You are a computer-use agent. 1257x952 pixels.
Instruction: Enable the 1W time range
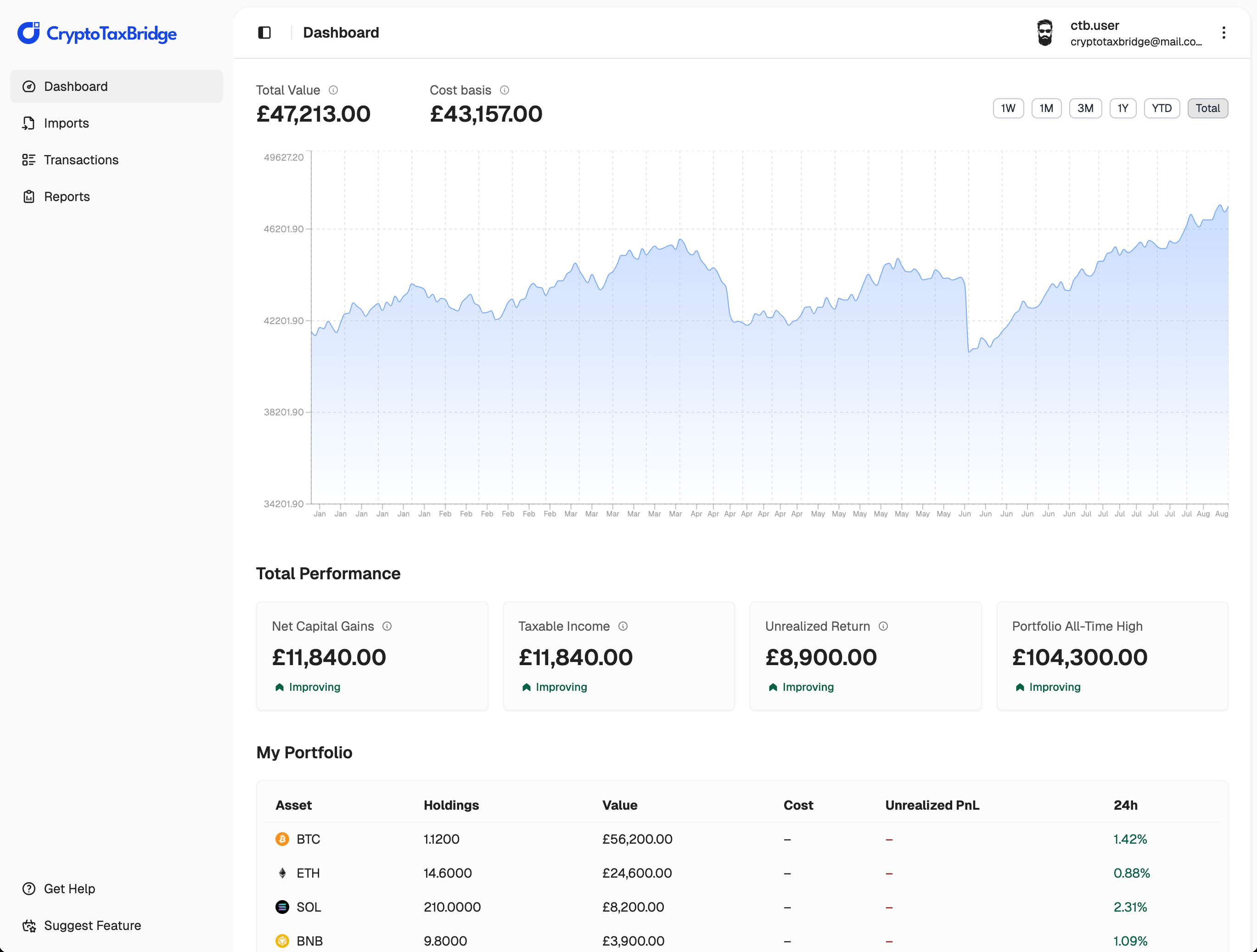pos(1008,108)
